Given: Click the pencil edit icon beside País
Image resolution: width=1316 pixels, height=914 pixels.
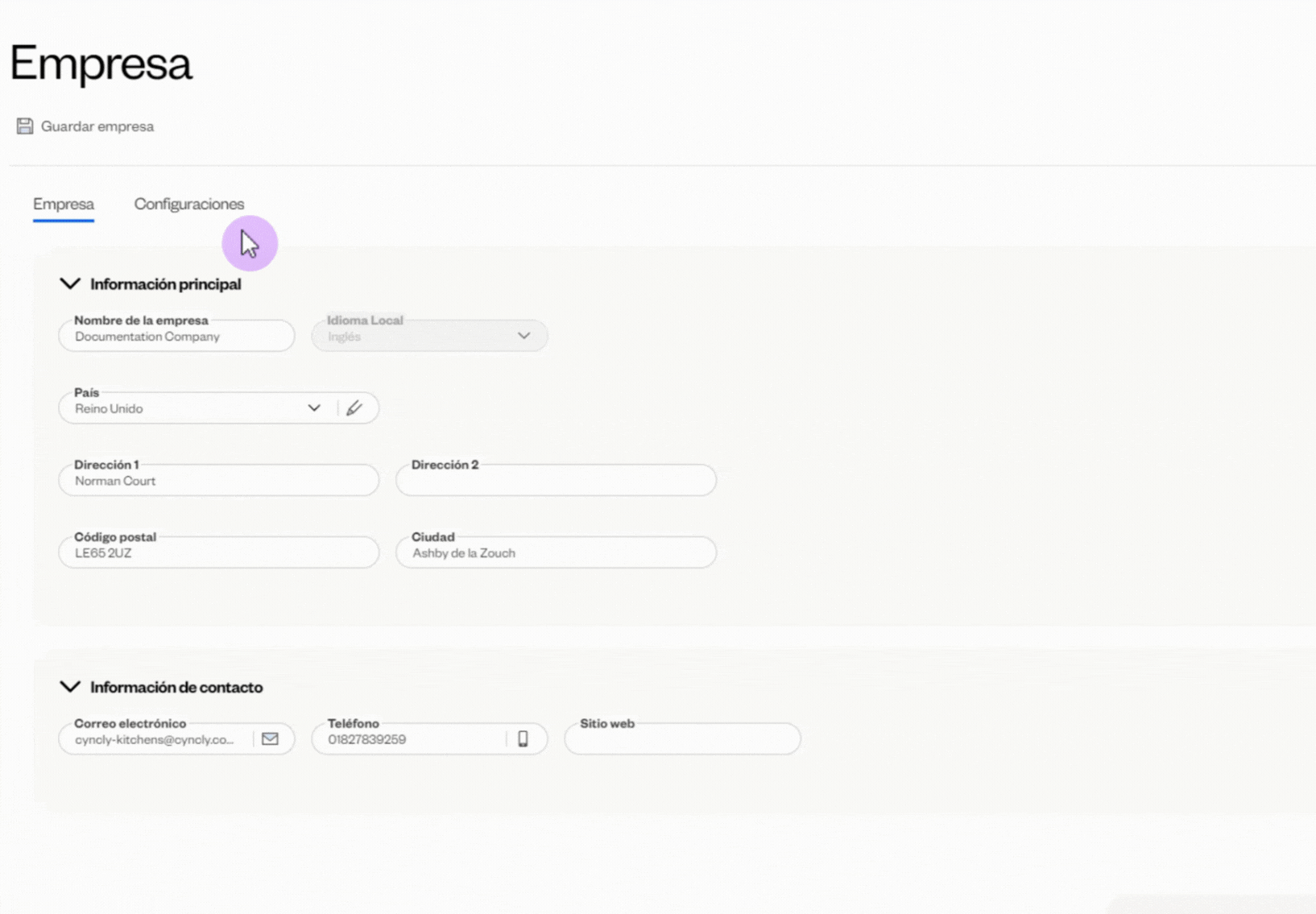Looking at the screenshot, I should pos(354,408).
